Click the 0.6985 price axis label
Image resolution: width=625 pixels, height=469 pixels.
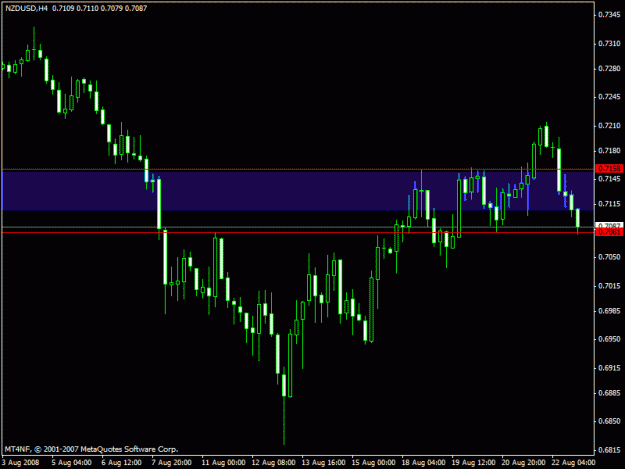click(x=609, y=311)
